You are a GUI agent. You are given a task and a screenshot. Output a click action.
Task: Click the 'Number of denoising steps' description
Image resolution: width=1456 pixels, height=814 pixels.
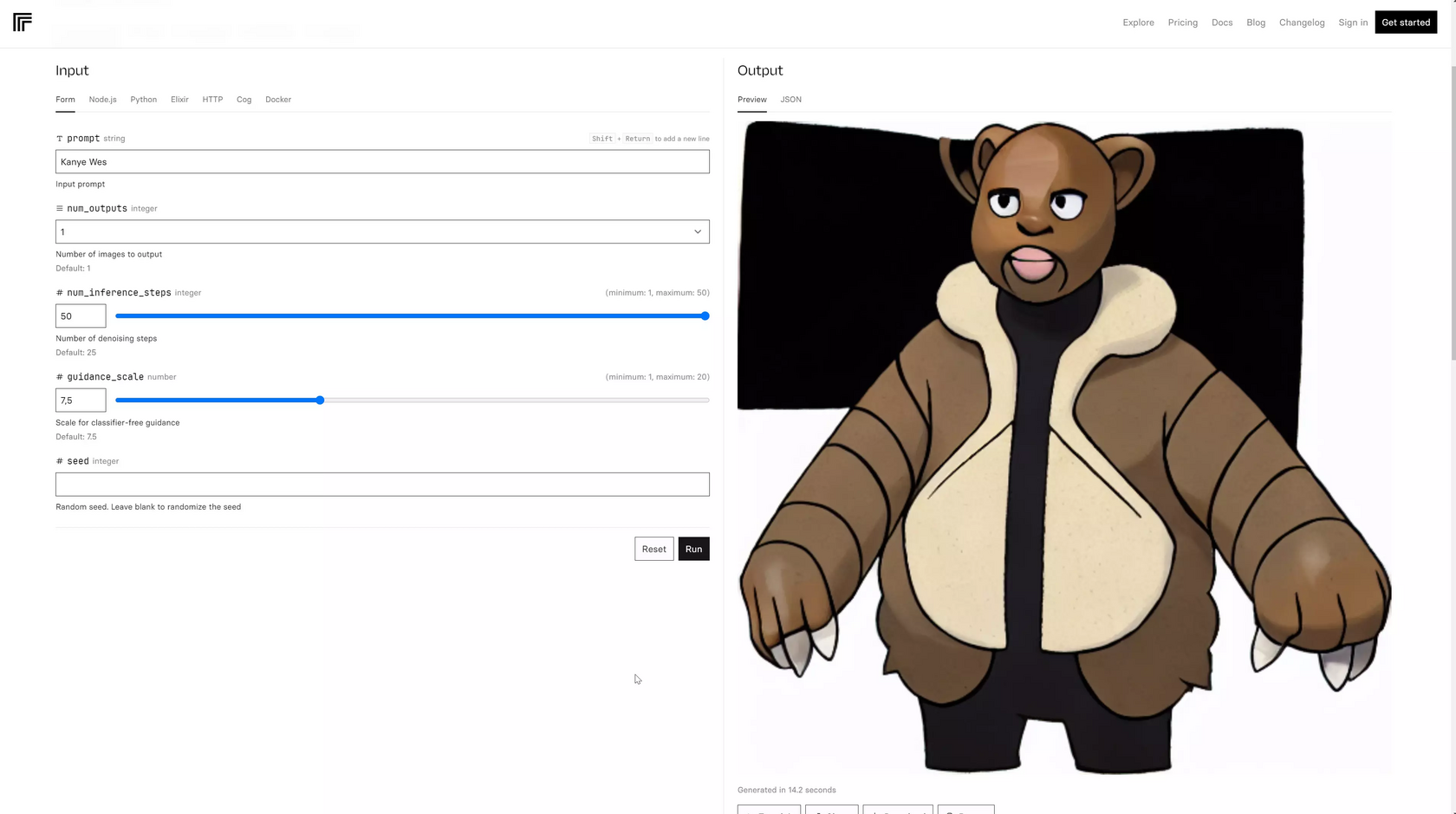pyautogui.click(x=106, y=339)
